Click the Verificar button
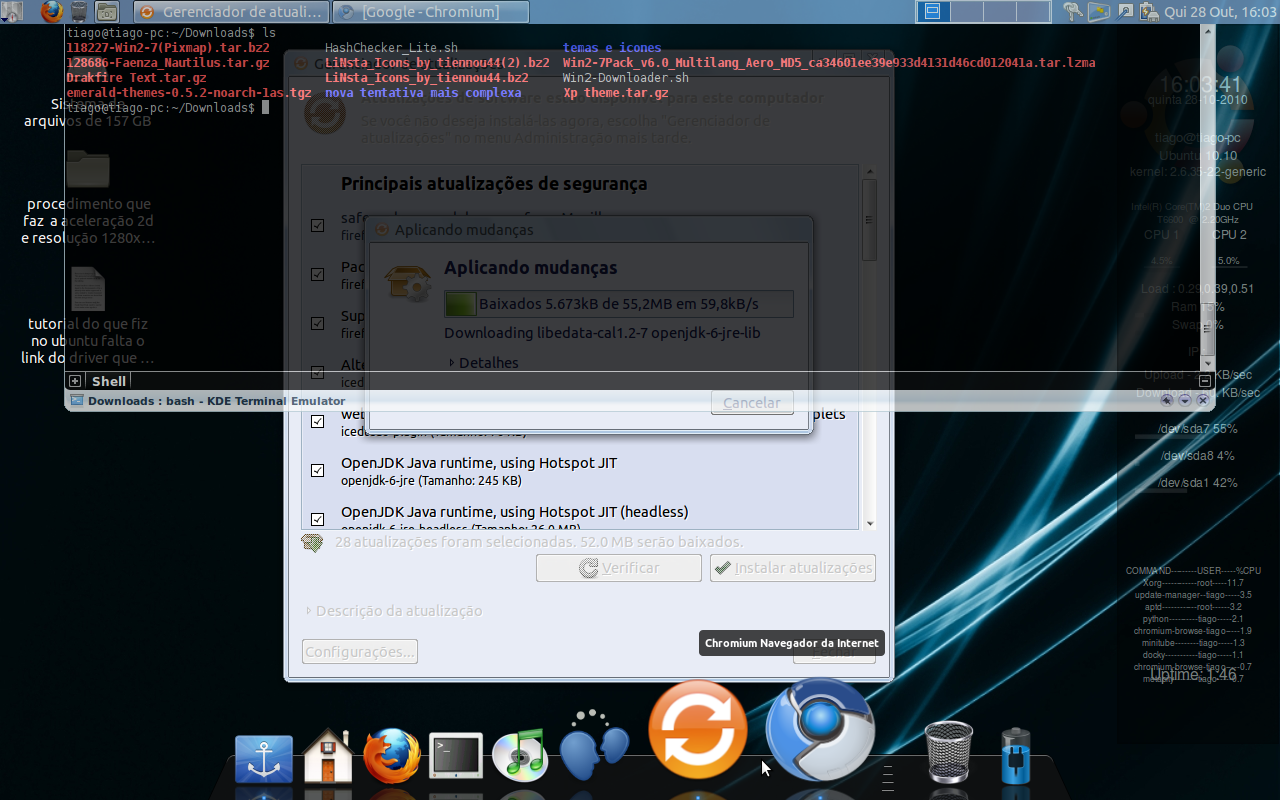This screenshot has height=800, width=1280. [619, 568]
